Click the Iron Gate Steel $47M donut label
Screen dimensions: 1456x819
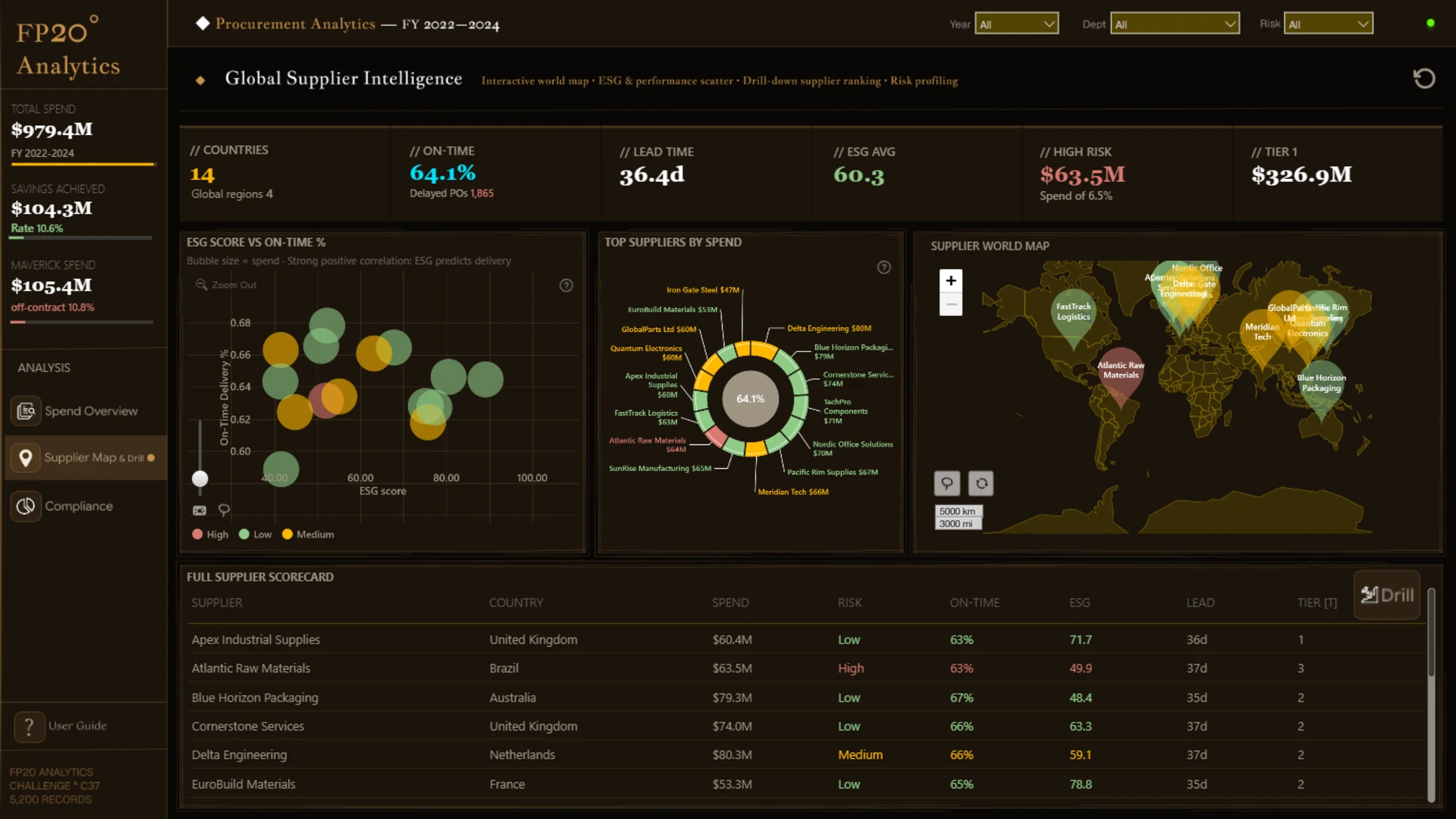(x=703, y=290)
